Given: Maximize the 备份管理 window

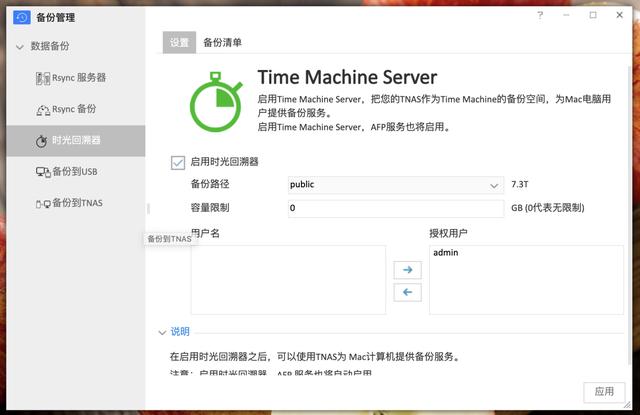Looking at the screenshot, I should pos(593,15).
